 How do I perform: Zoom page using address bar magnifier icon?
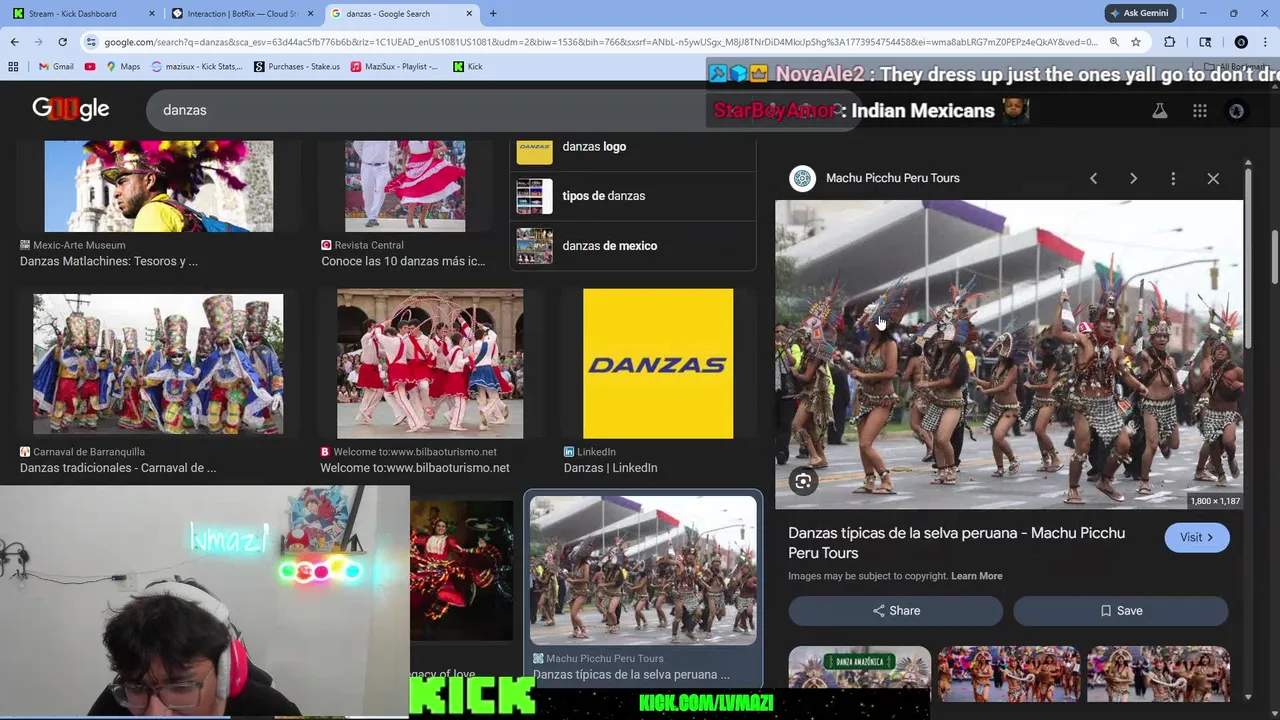pos(1114,42)
